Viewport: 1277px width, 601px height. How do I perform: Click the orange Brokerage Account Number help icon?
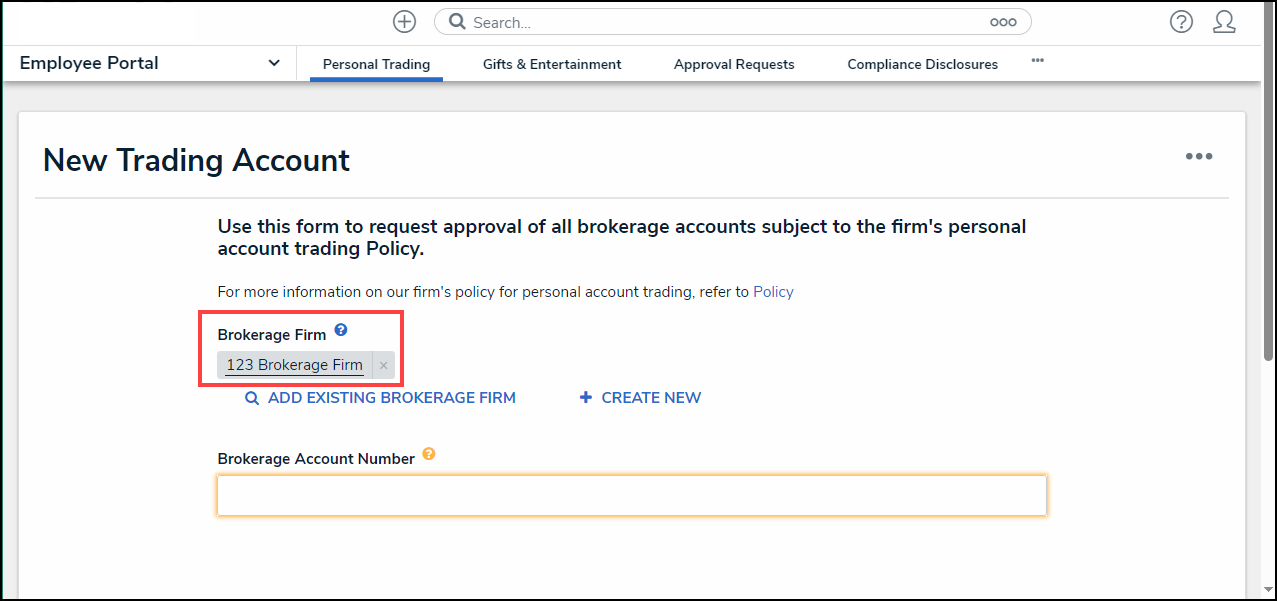click(x=429, y=454)
